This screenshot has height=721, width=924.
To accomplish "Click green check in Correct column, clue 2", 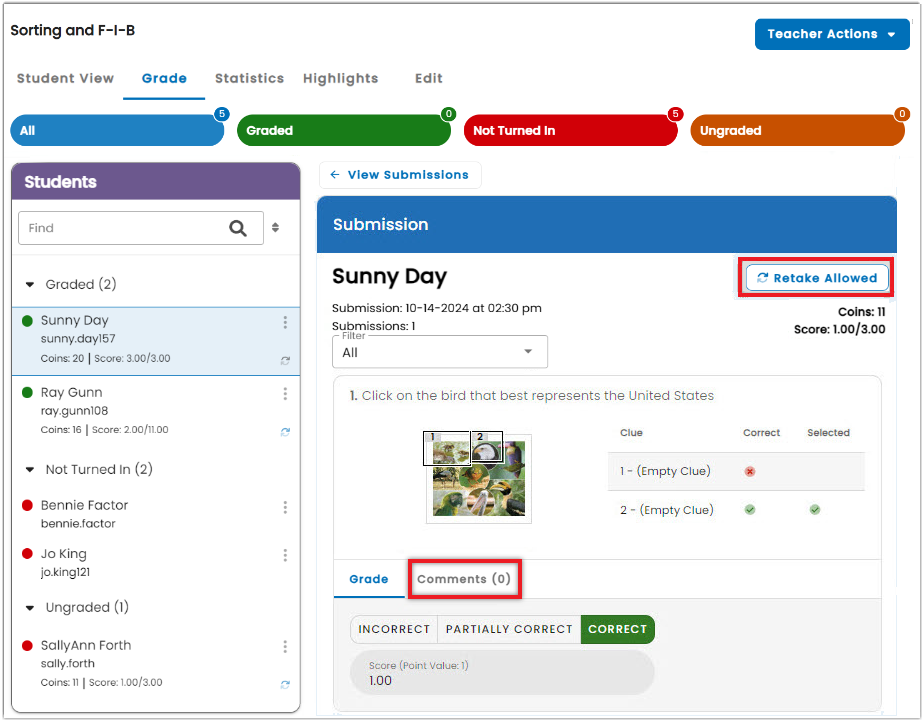I will coord(750,510).
